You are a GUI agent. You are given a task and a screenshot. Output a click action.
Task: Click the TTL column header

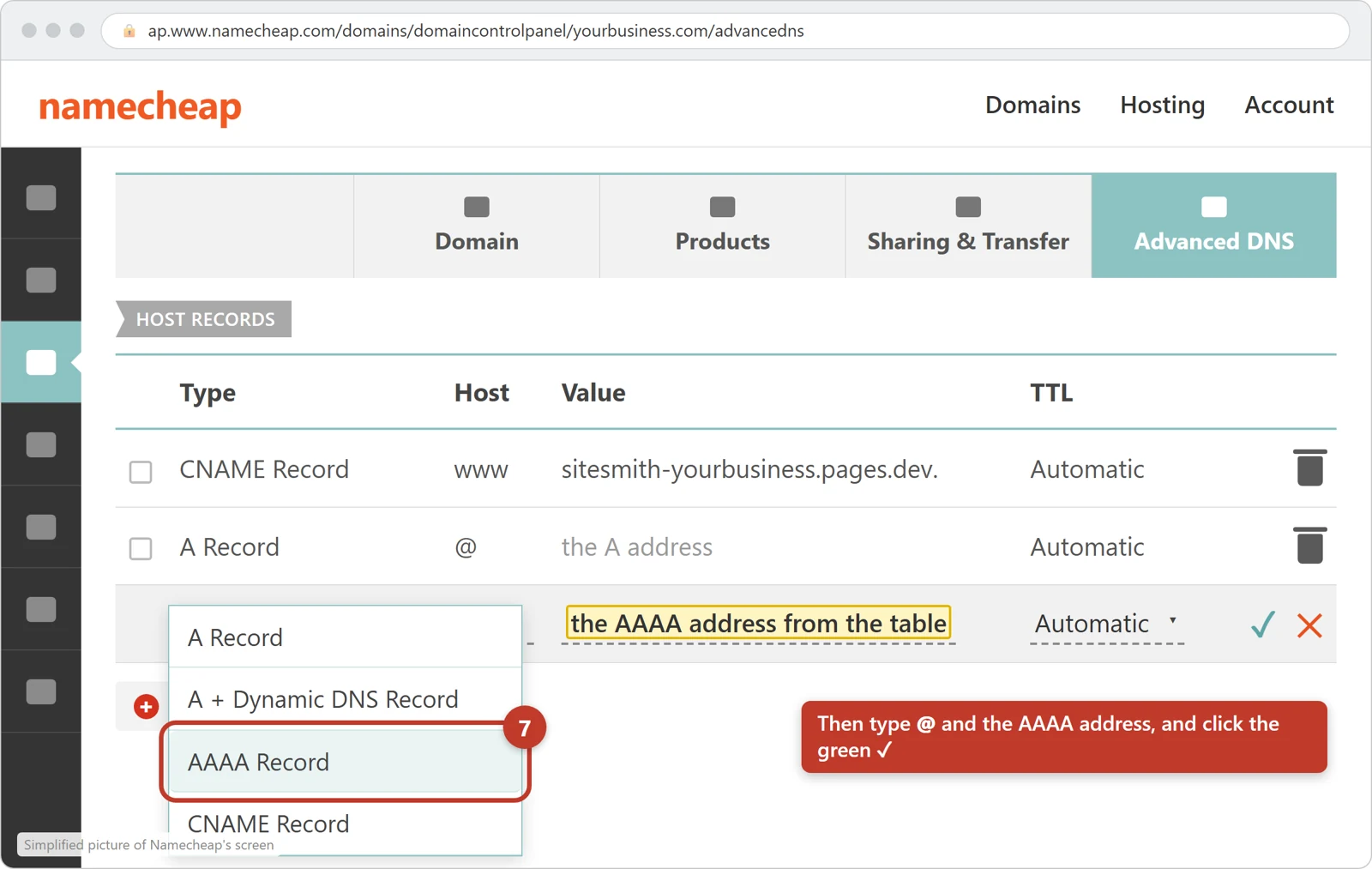pyautogui.click(x=1051, y=392)
